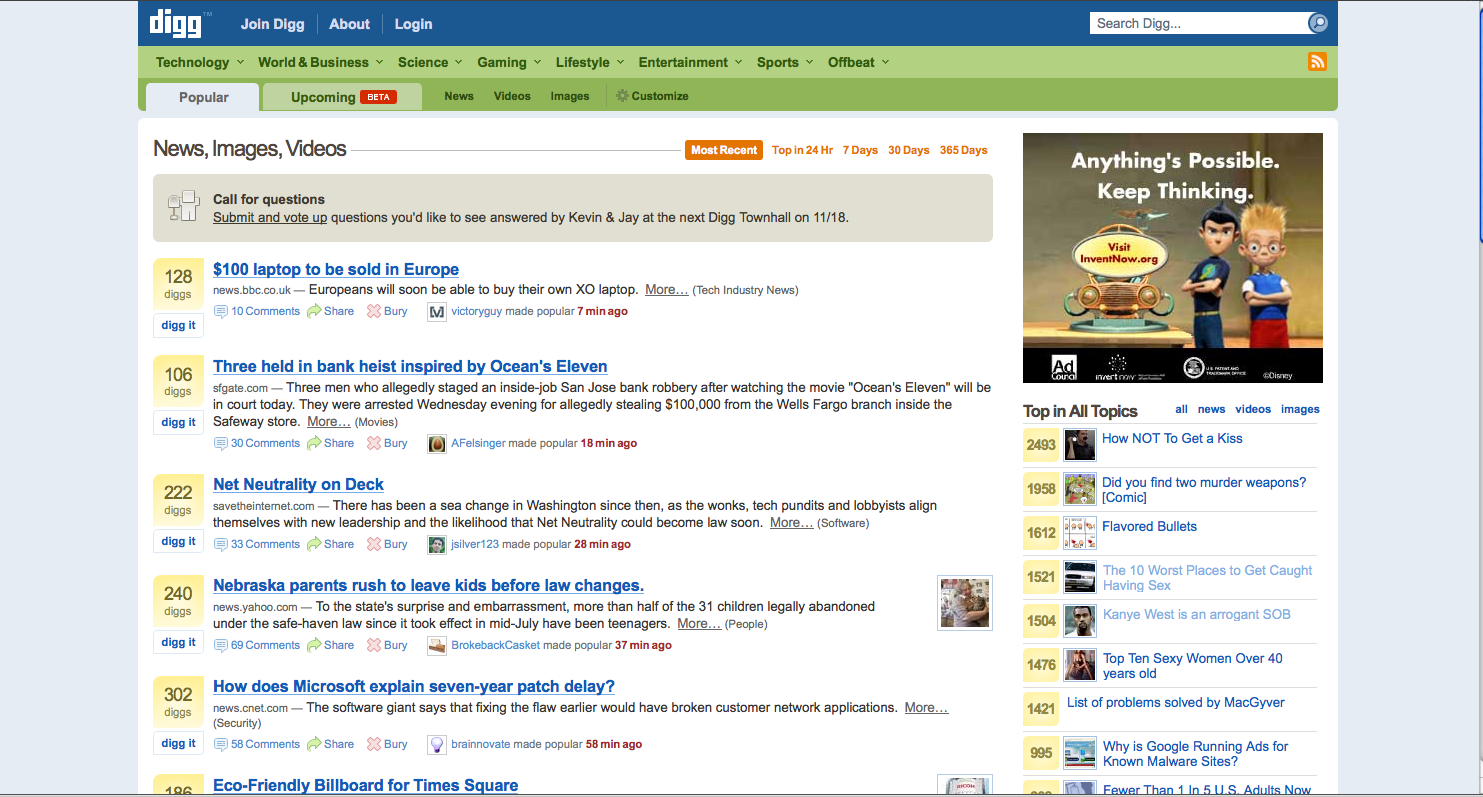Open victoryguy's avatar icon
Screen dimensions: 1483x797
click(x=436, y=312)
